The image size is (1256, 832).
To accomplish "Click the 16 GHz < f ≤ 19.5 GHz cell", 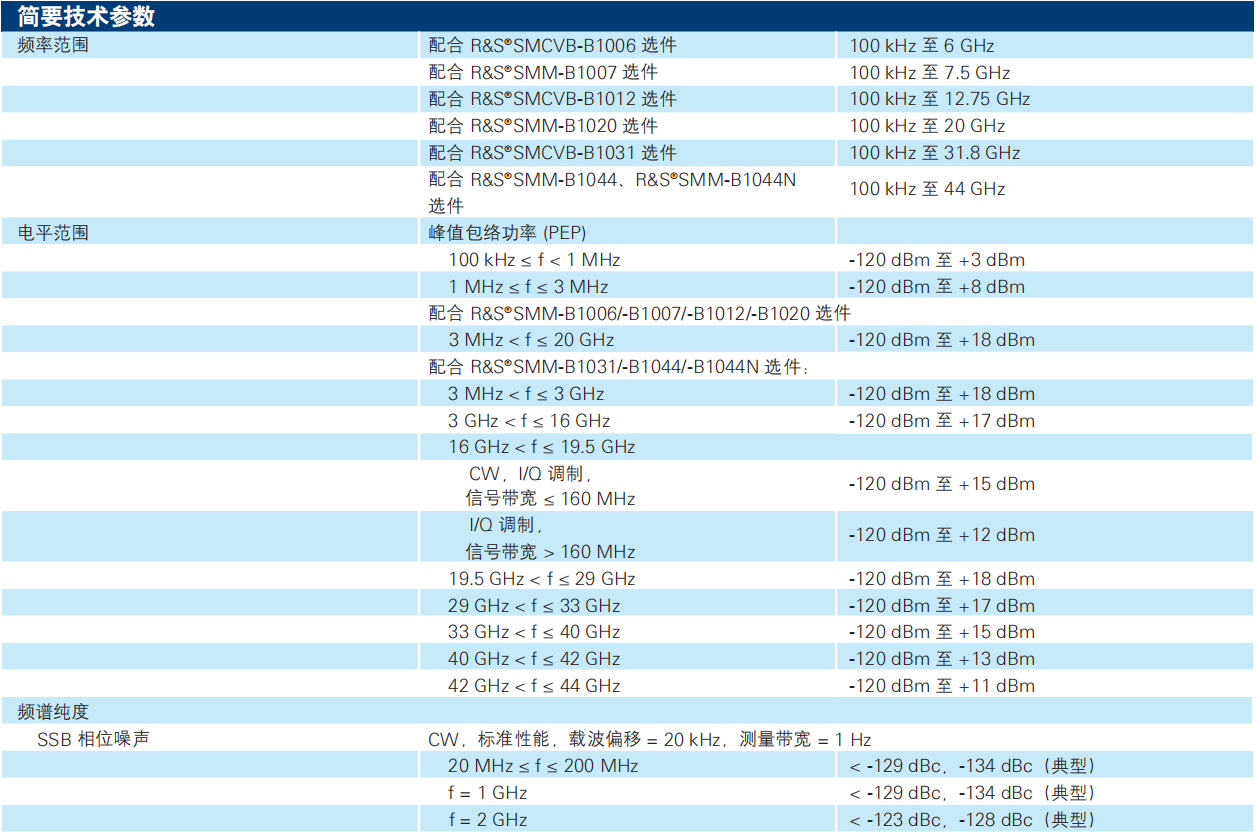I will [x=541, y=447].
